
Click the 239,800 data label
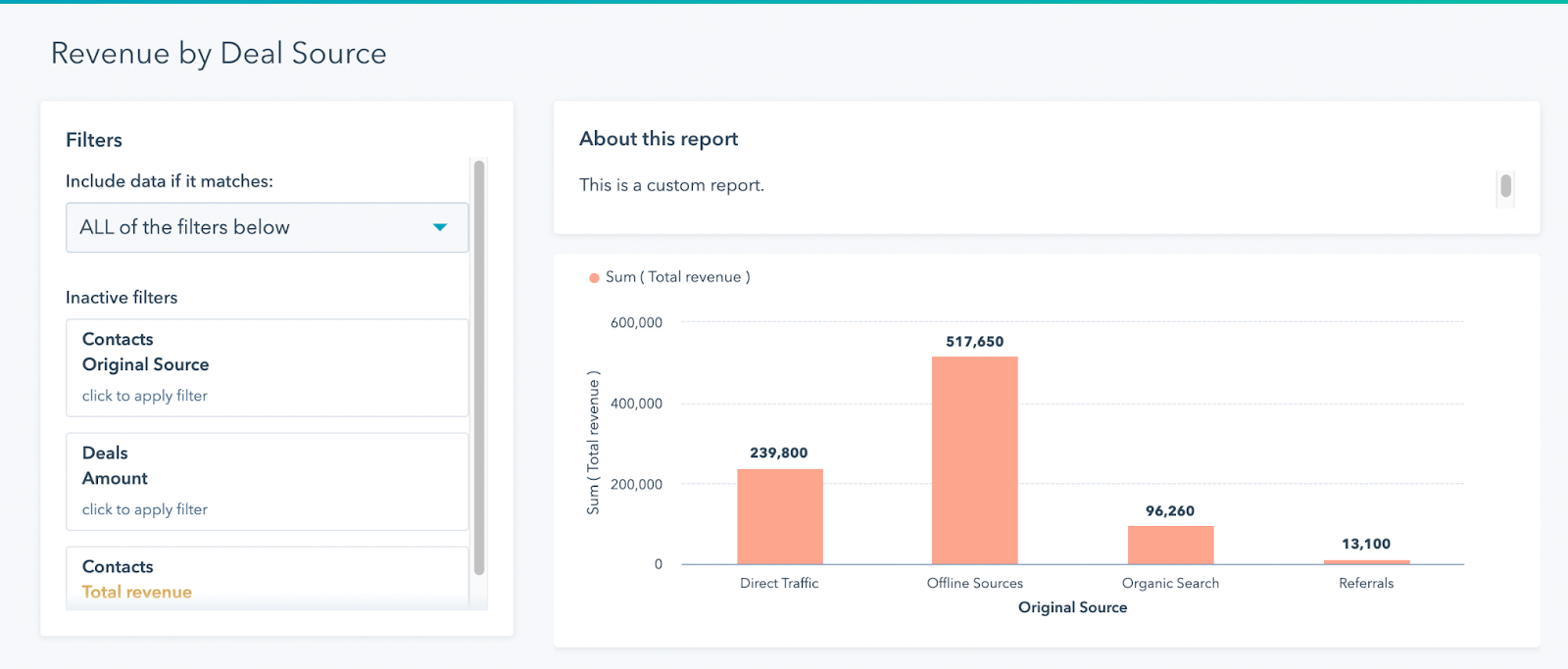779,453
